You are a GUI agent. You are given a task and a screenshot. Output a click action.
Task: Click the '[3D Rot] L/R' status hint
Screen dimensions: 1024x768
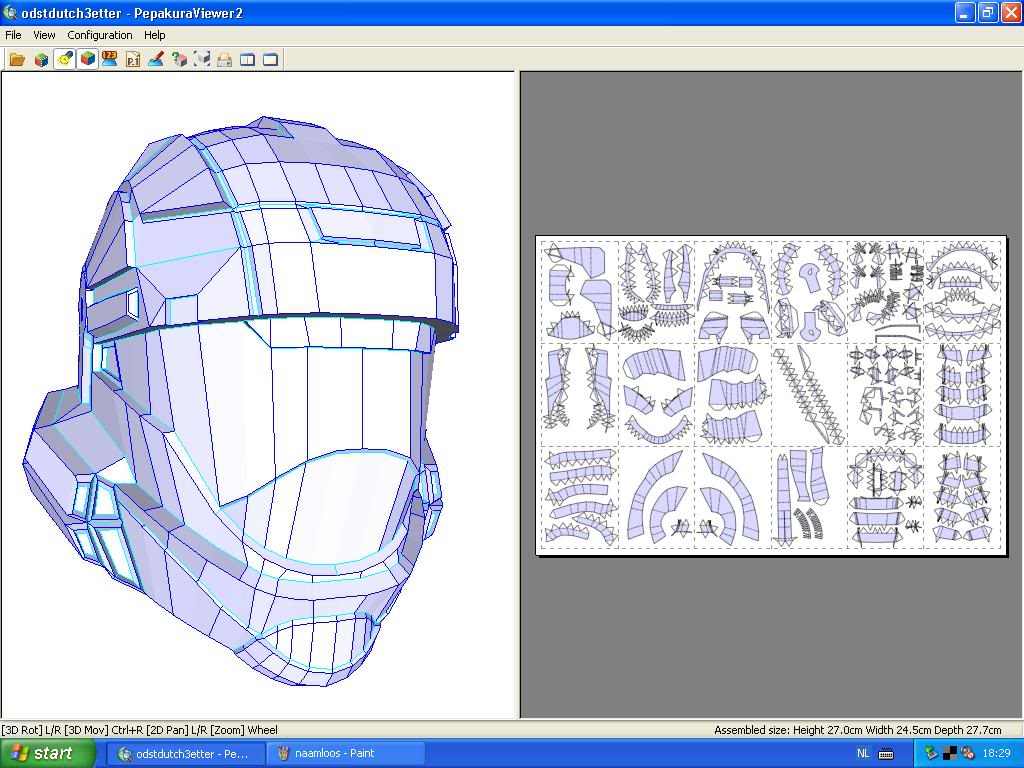(31, 730)
